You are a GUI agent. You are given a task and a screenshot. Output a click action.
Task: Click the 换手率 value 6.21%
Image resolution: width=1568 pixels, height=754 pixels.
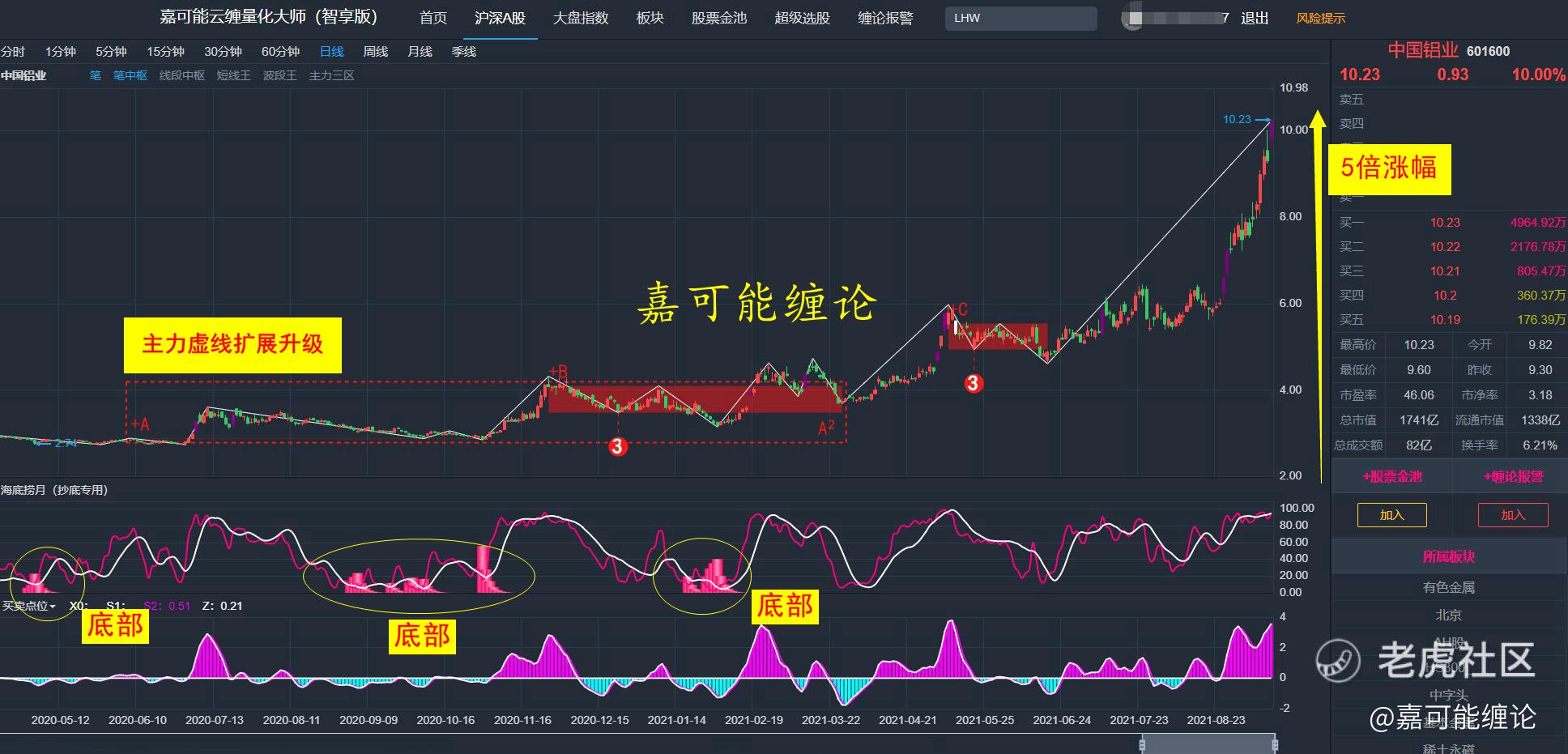click(x=1540, y=445)
